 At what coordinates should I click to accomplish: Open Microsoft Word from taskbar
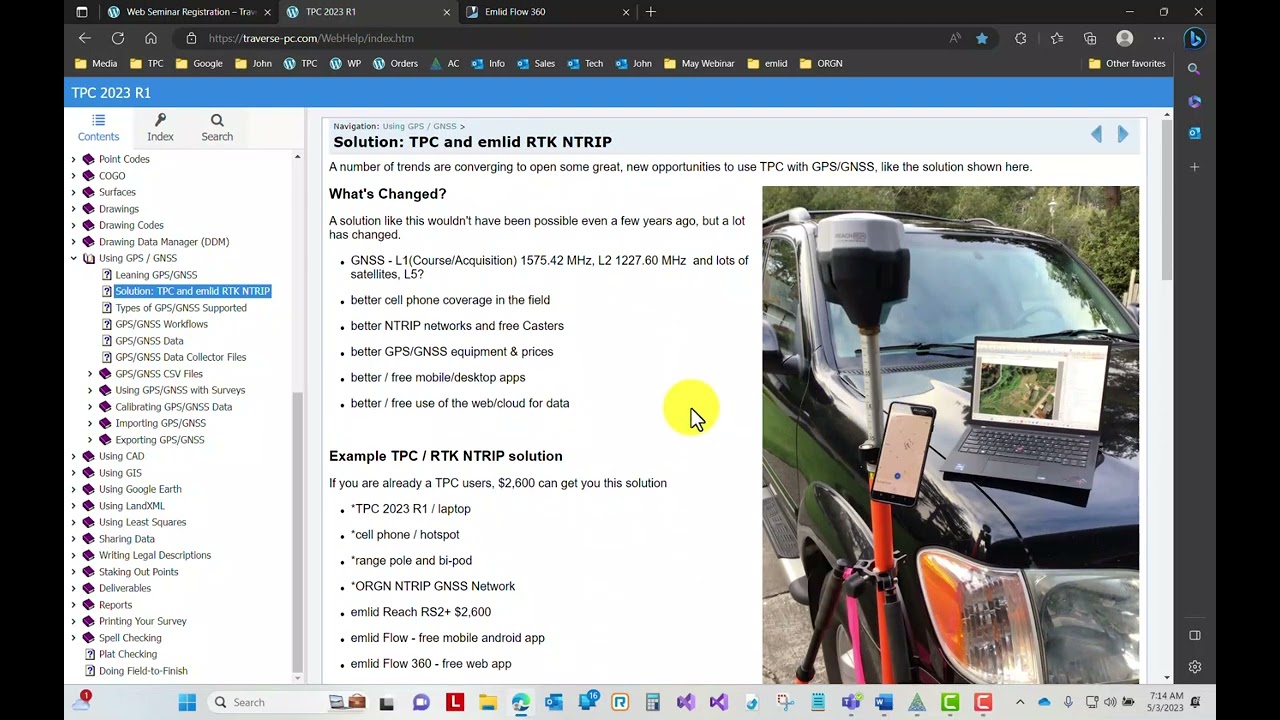pos(884,702)
